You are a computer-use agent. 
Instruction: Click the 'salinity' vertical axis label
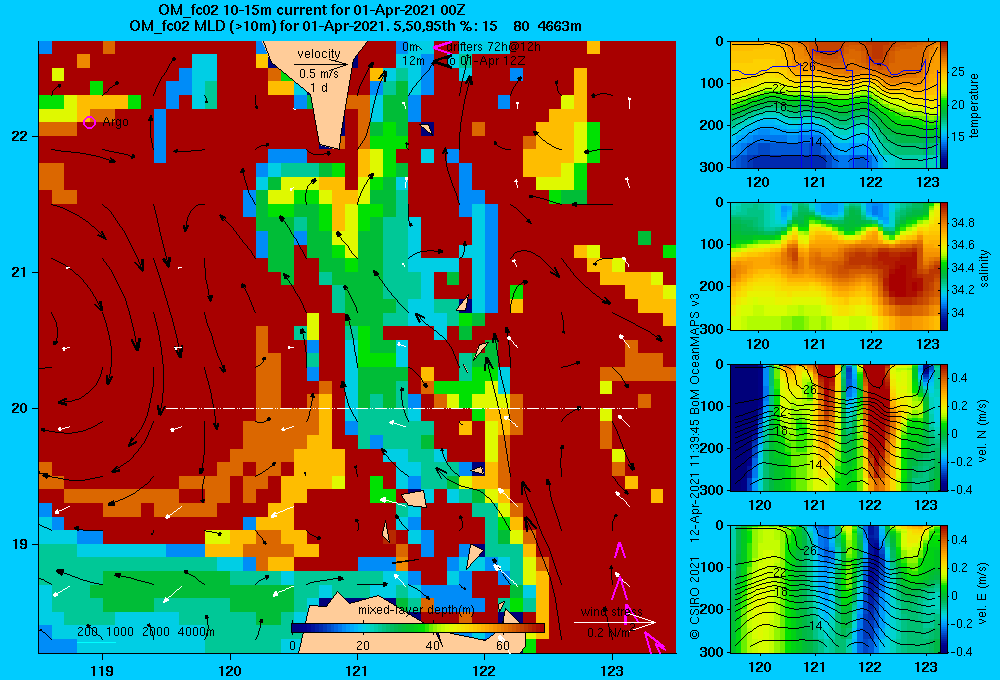(984, 268)
